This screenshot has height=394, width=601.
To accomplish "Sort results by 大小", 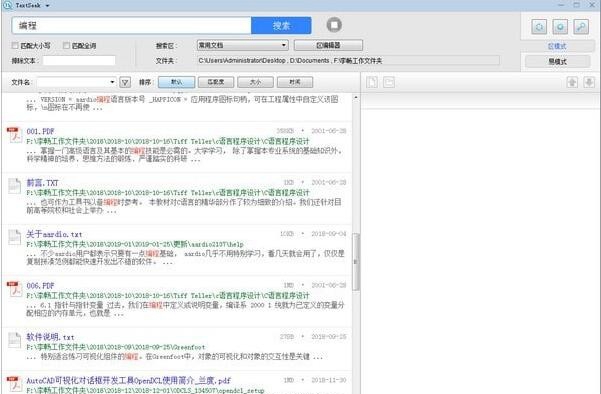I will point(255,82).
